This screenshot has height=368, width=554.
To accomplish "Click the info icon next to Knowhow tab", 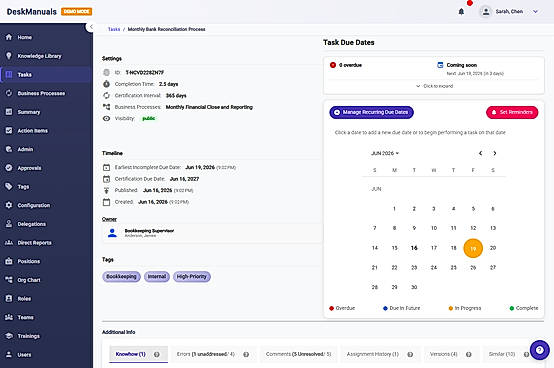I will click(157, 354).
